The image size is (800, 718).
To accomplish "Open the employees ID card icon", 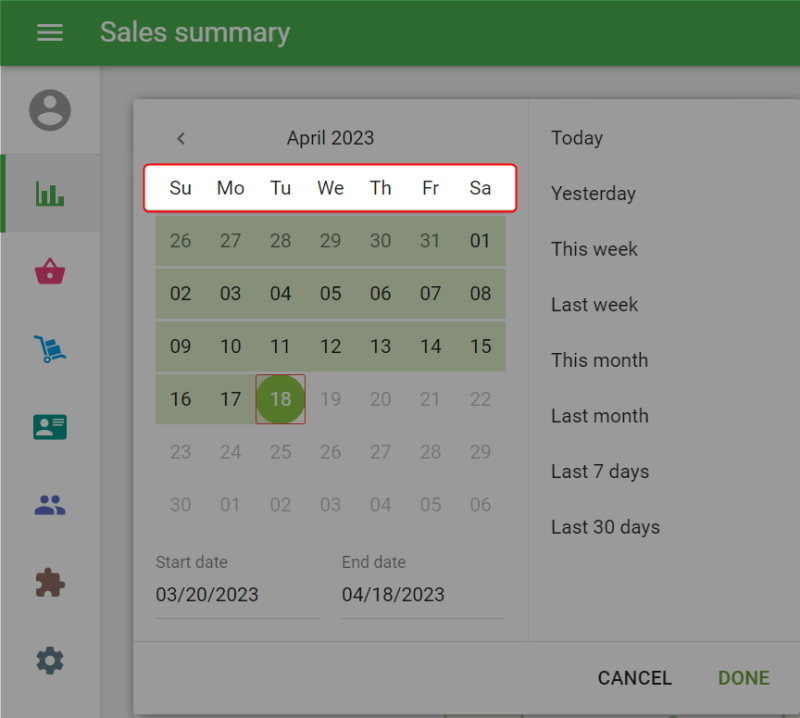I will pos(50,427).
